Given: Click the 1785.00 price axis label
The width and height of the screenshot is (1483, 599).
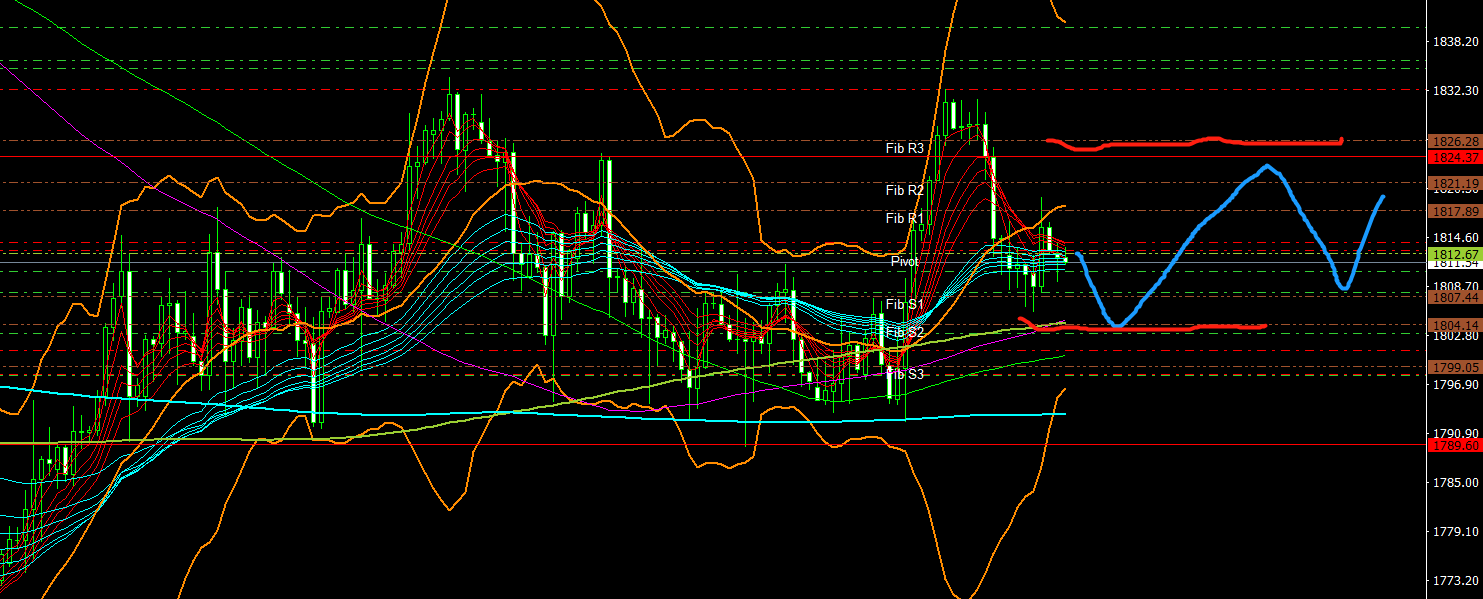Looking at the screenshot, I should [x=1455, y=483].
